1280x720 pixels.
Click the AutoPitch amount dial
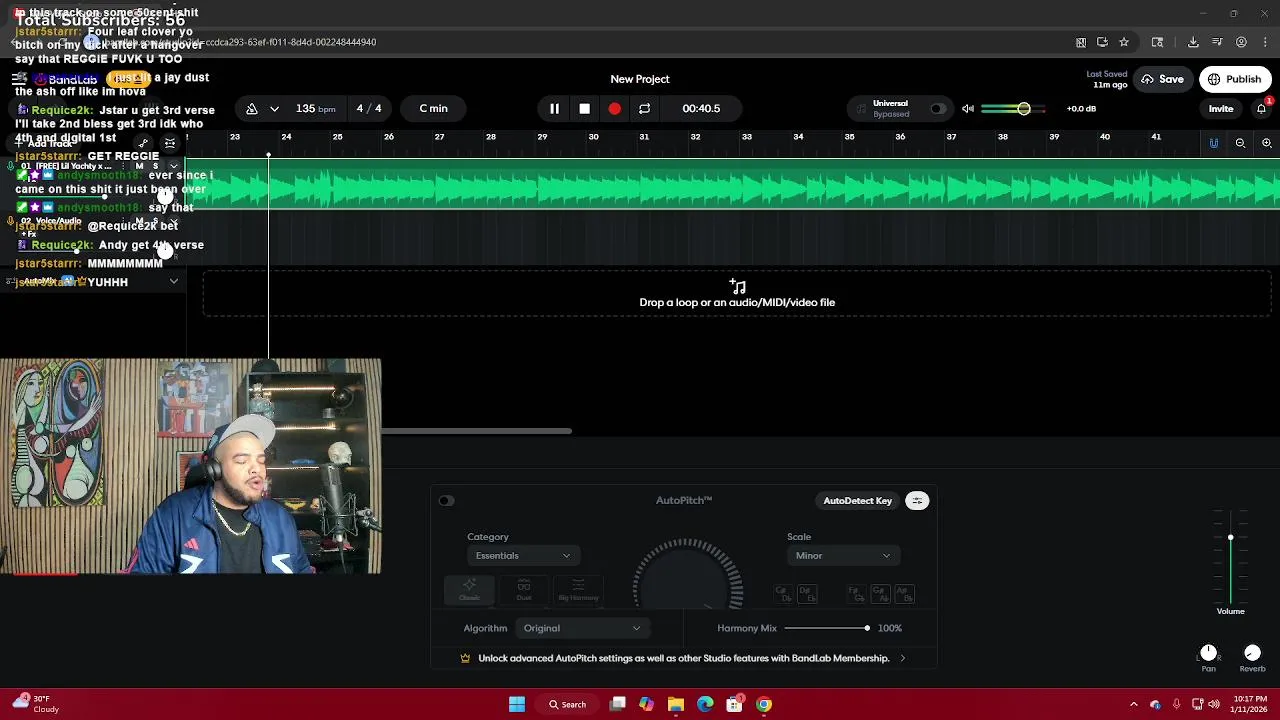pos(688,574)
